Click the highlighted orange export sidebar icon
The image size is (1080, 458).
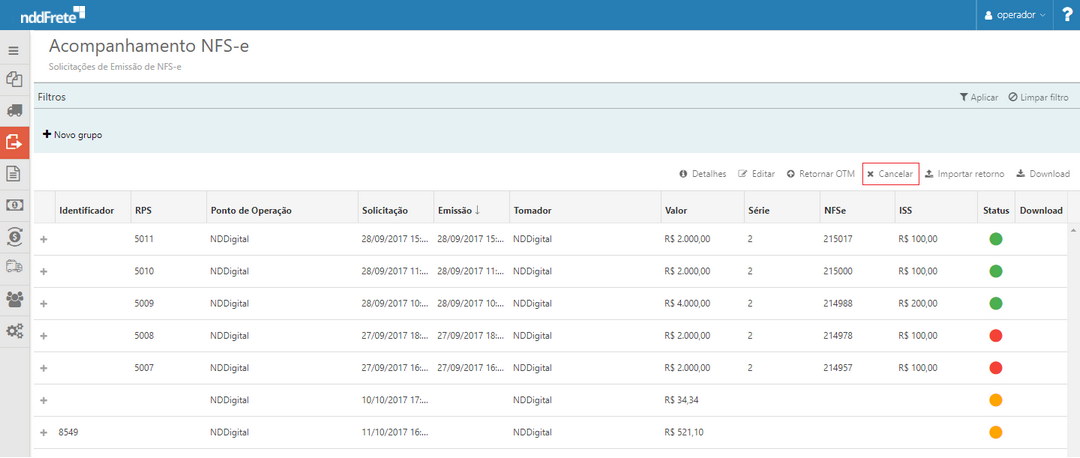pyautogui.click(x=14, y=142)
